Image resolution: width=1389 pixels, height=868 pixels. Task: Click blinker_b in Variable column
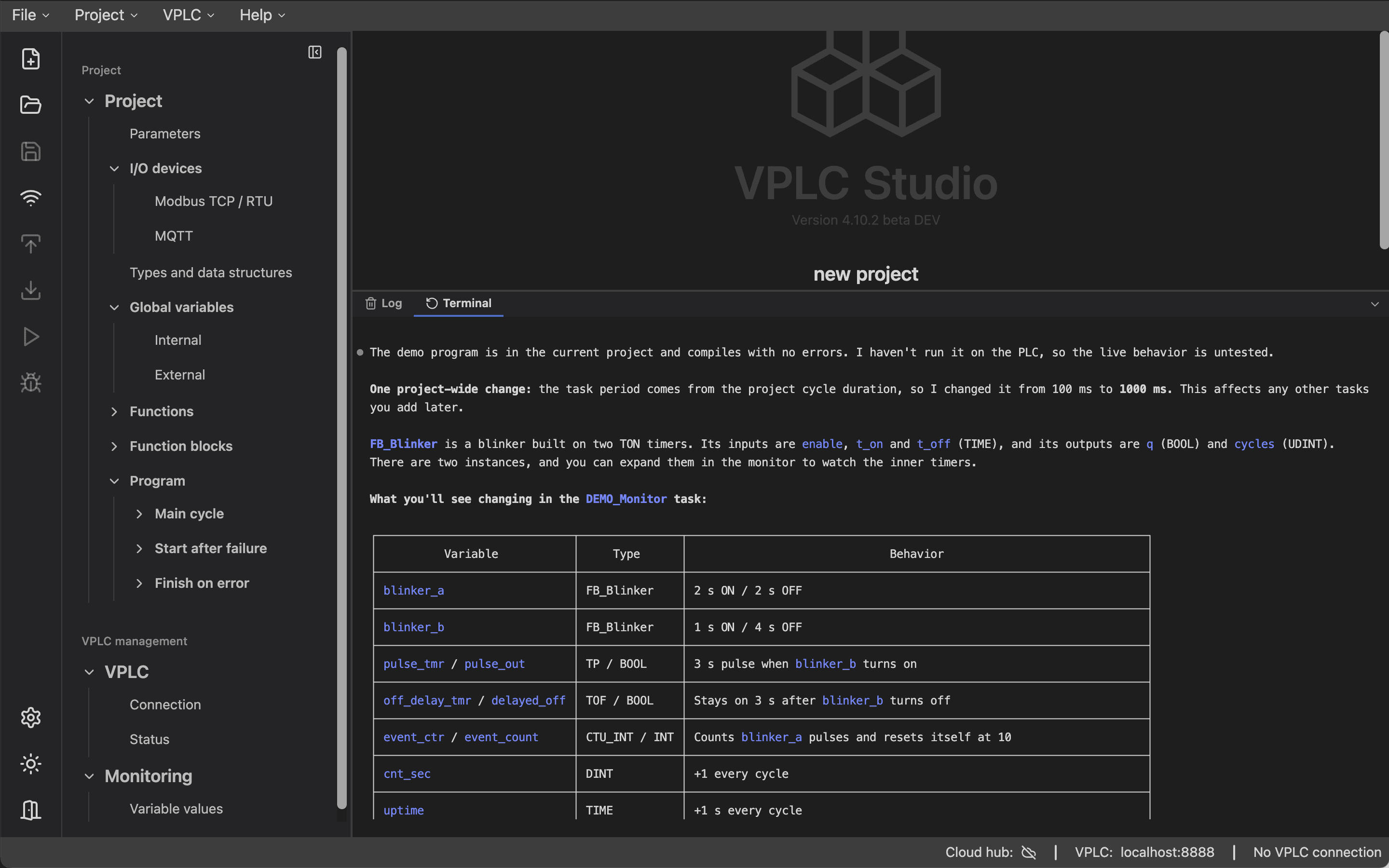[413, 627]
